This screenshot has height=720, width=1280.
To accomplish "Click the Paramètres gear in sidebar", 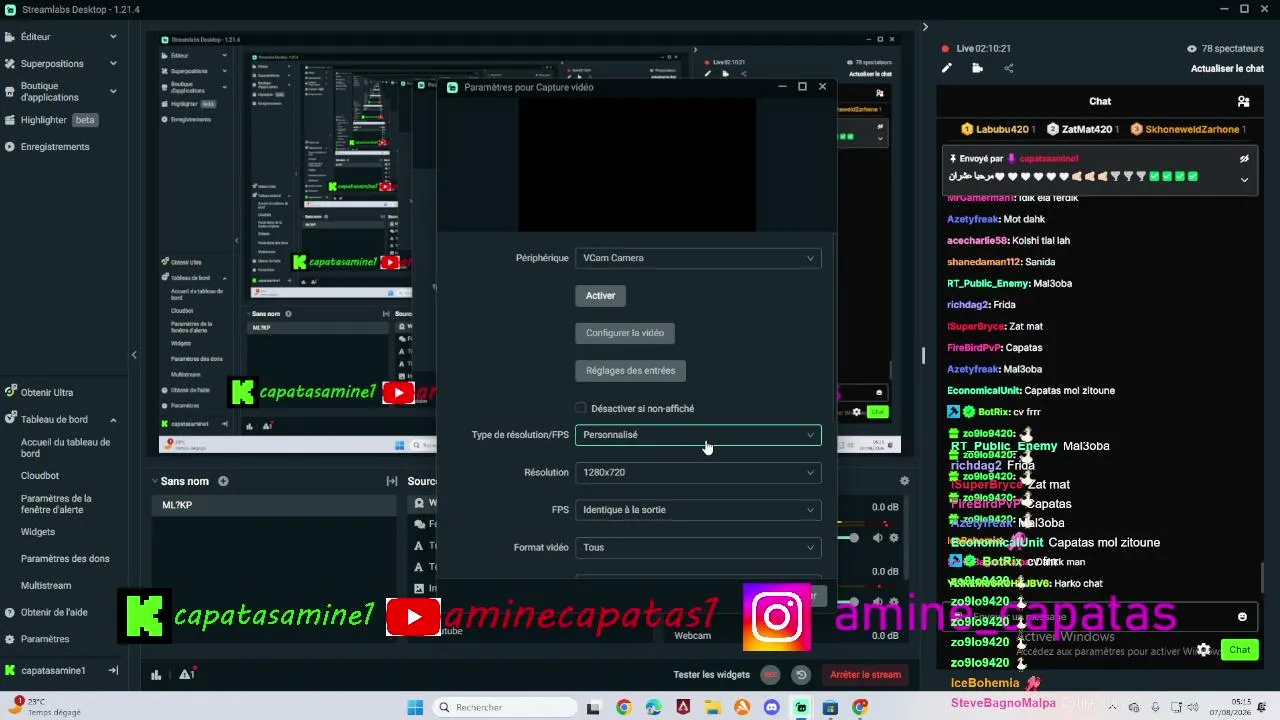I will click(10, 639).
